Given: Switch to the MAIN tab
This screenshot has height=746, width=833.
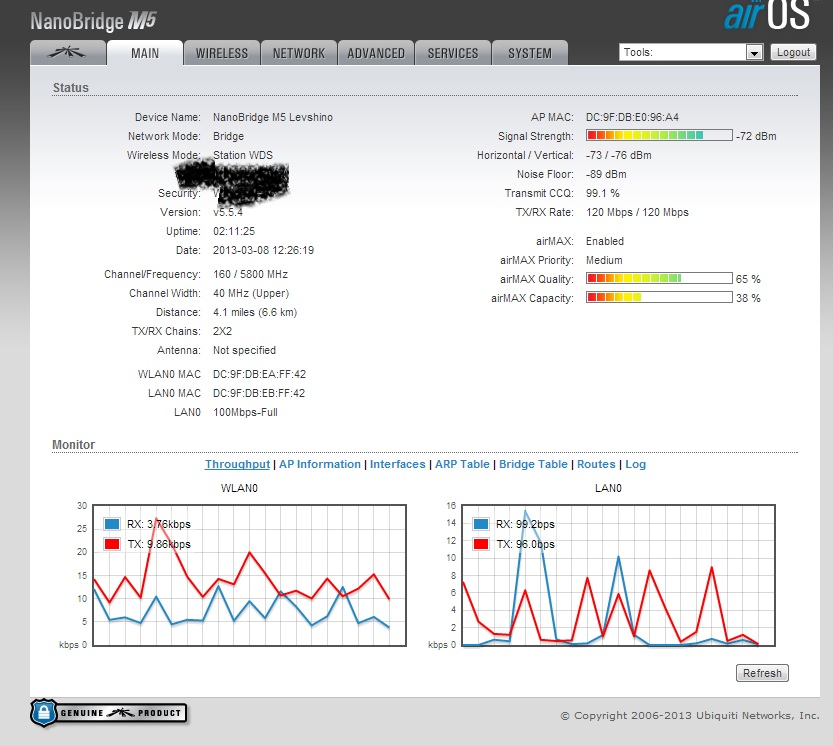Looking at the screenshot, I should (x=145, y=53).
